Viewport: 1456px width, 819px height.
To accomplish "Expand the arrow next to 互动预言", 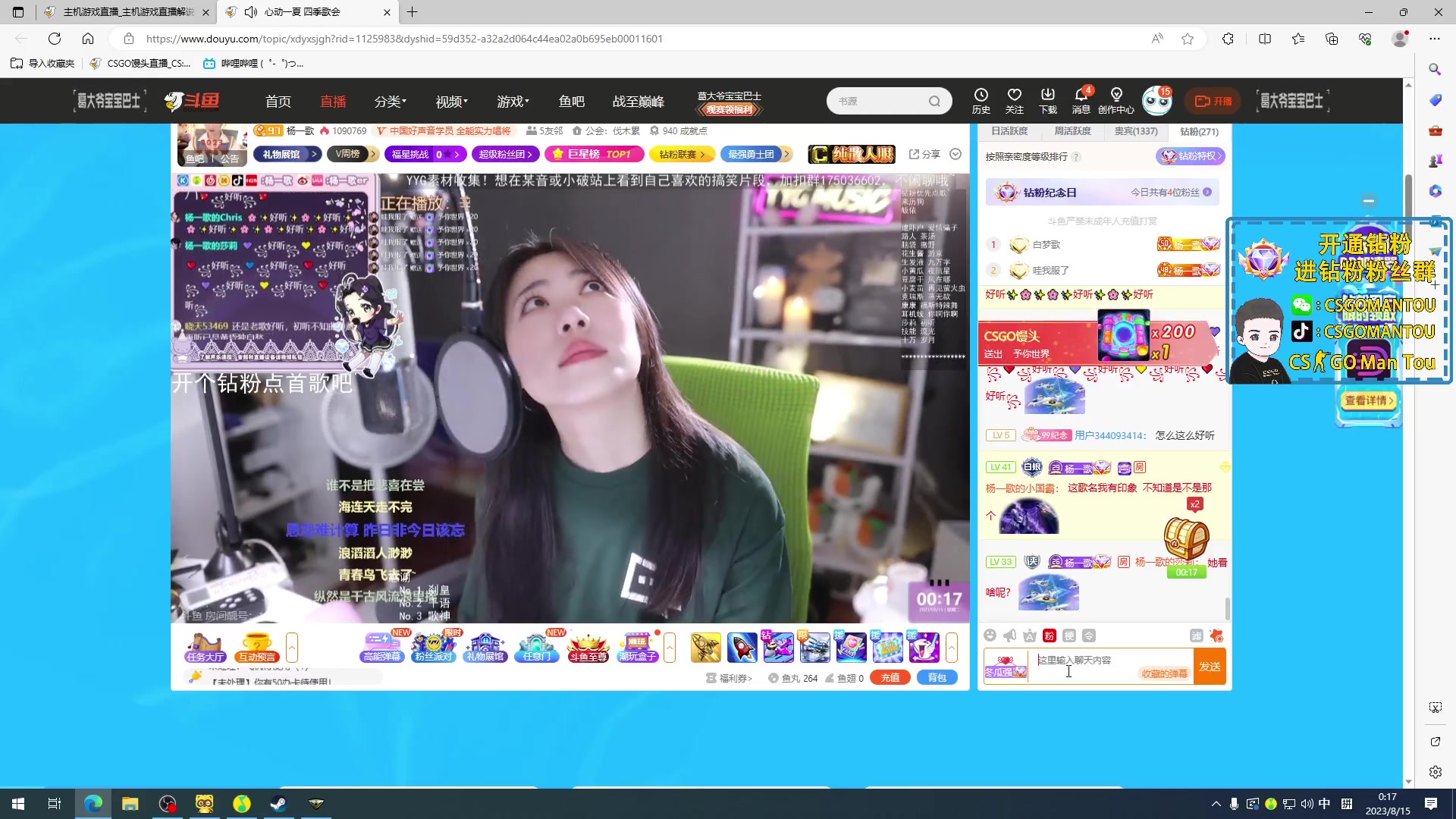I will coord(290,648).
